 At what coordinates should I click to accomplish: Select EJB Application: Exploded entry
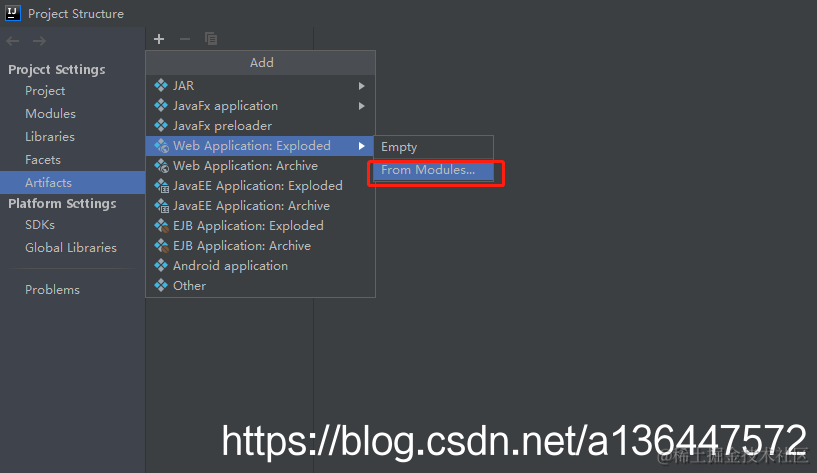260,226
